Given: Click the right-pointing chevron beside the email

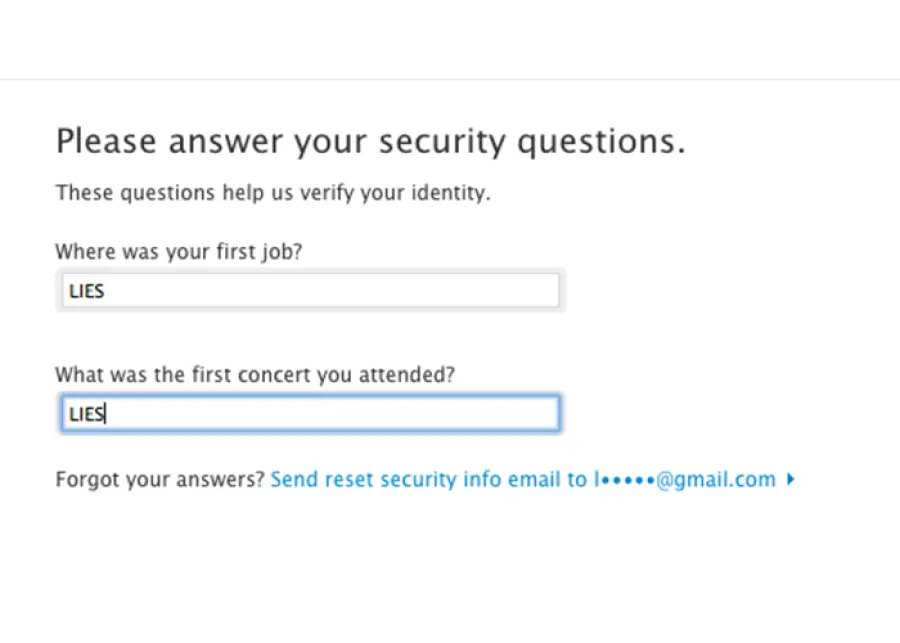Looking at the screenshot, I should pos(791,479).
